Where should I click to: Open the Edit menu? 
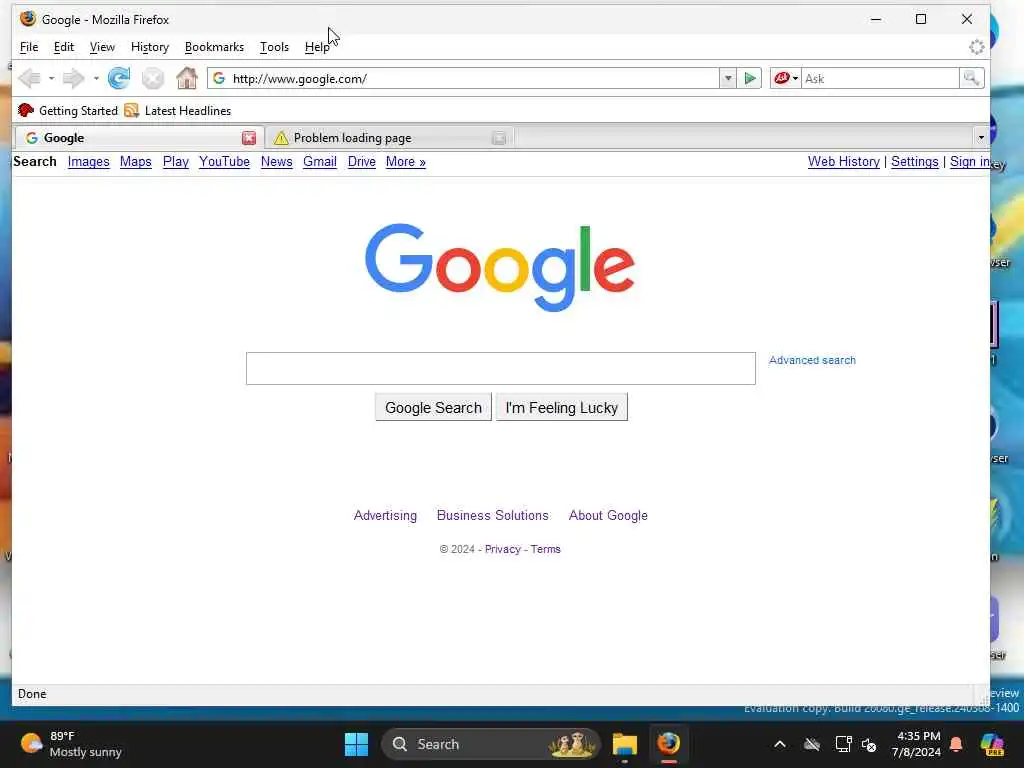point(63,47)
